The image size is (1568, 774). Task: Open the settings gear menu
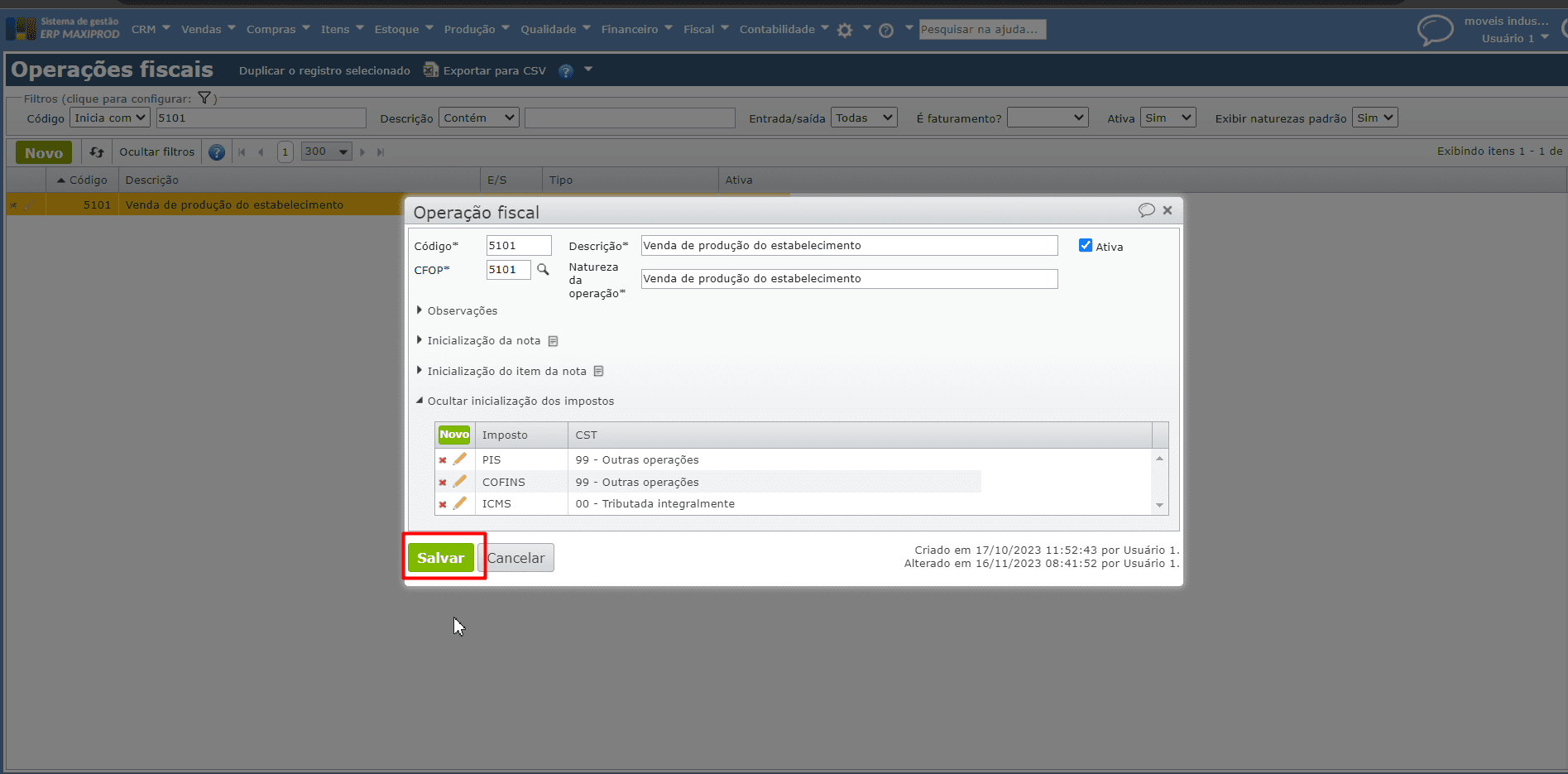[844, 30]
